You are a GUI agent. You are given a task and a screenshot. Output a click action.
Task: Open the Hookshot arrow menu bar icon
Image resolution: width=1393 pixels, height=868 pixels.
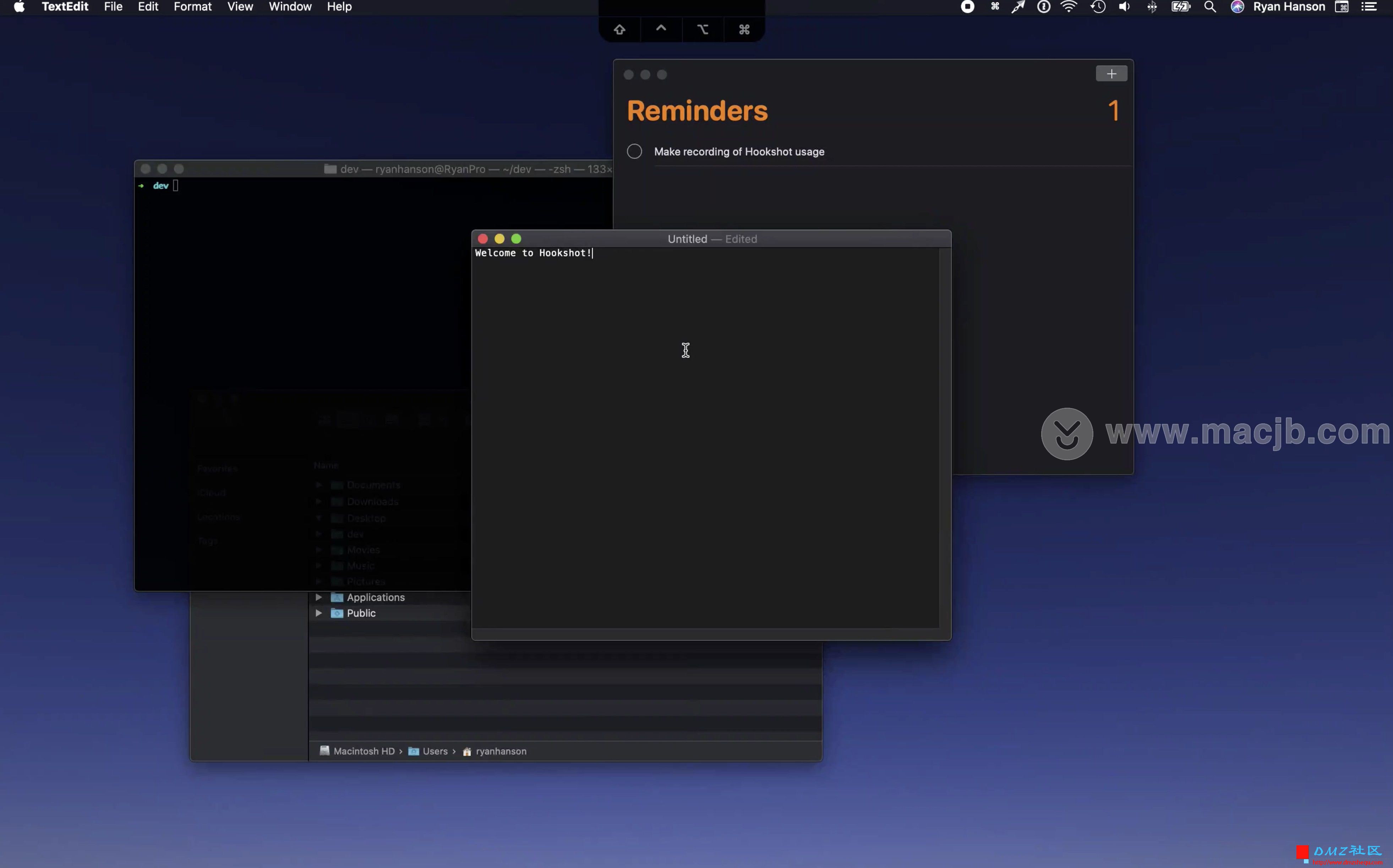(1018, 7)
